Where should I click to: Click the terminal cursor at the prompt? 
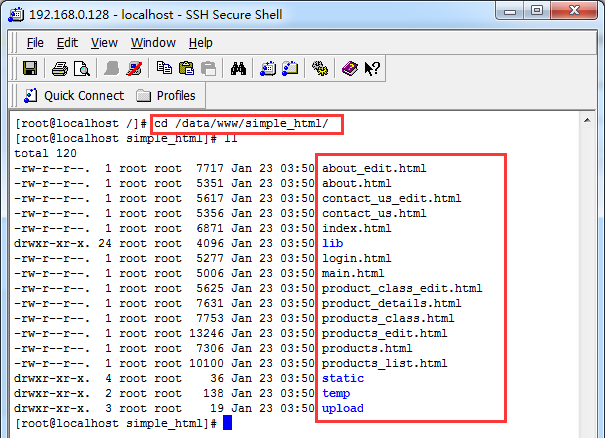point(227,423)
